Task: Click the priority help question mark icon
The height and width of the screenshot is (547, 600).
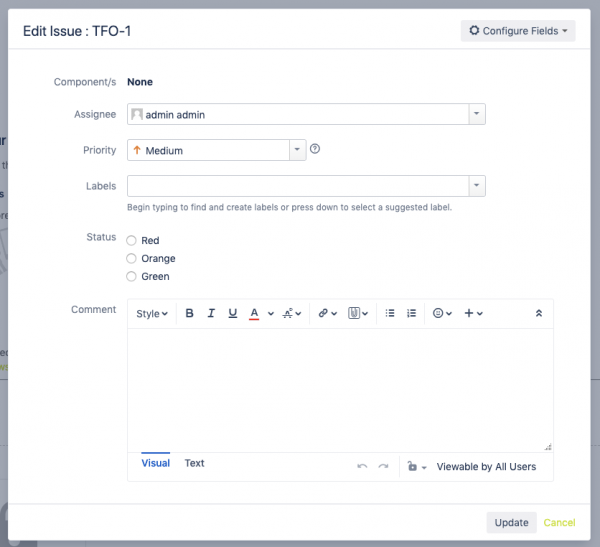Action: (x=315, y=150)
